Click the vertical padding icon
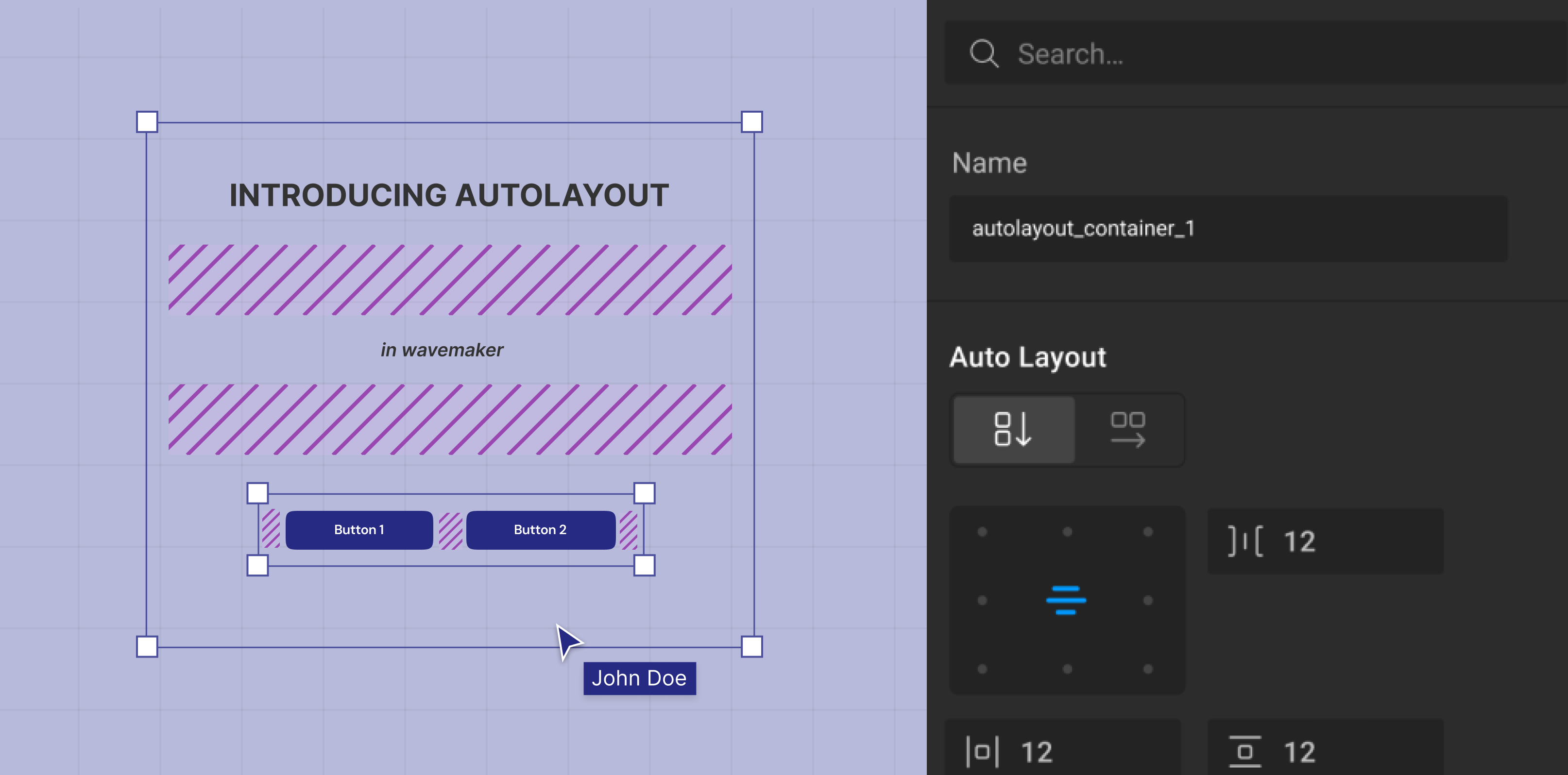Screen dimensions: 1568x775 pyautogui.click(x=1245, y=750)
